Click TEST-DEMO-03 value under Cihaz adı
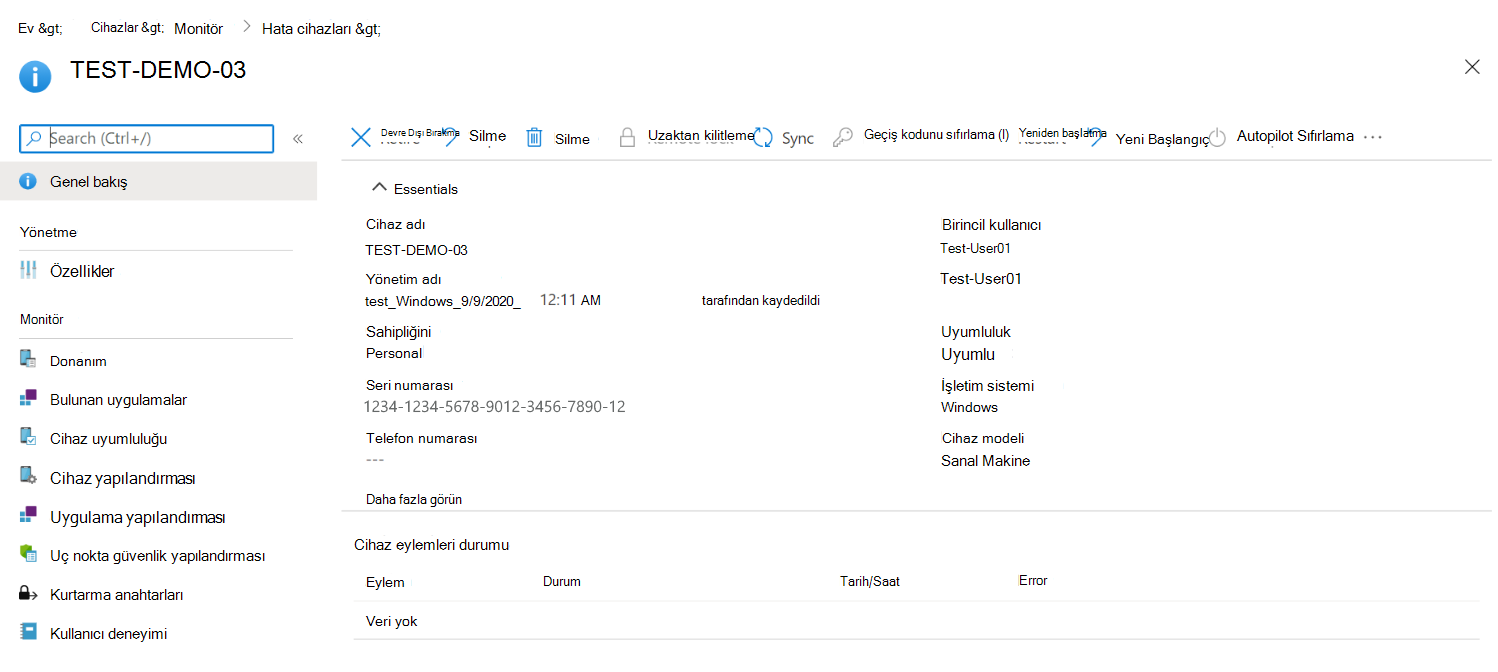 click(416, 250)
